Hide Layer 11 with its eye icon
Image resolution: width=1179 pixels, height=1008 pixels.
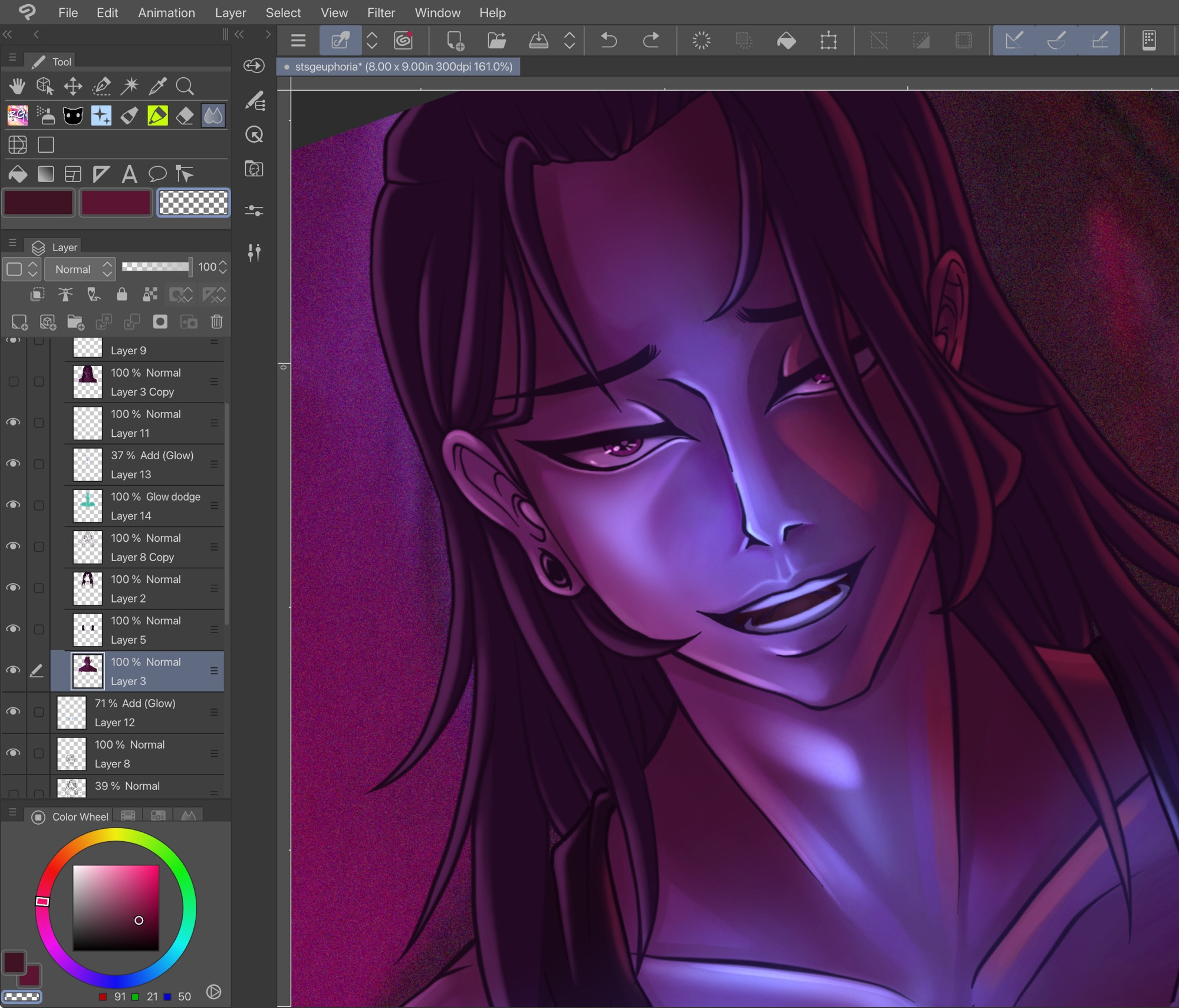13,423
